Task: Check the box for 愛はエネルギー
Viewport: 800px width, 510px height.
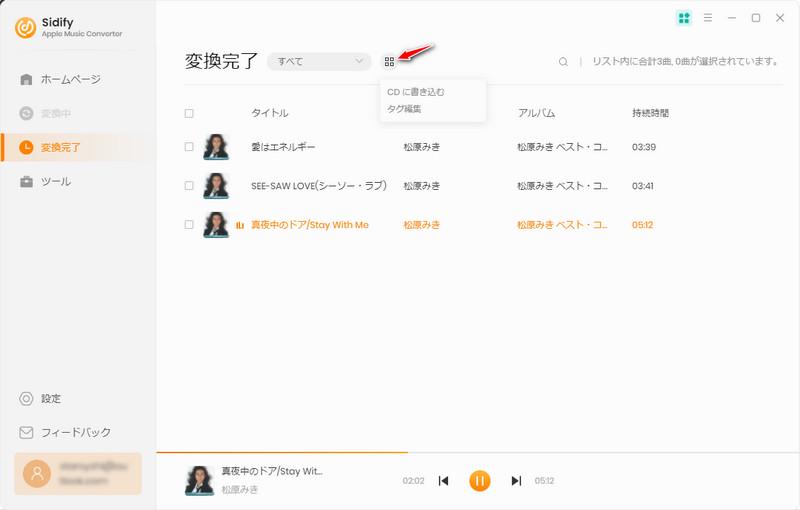Action: click(x=189, y=147)
